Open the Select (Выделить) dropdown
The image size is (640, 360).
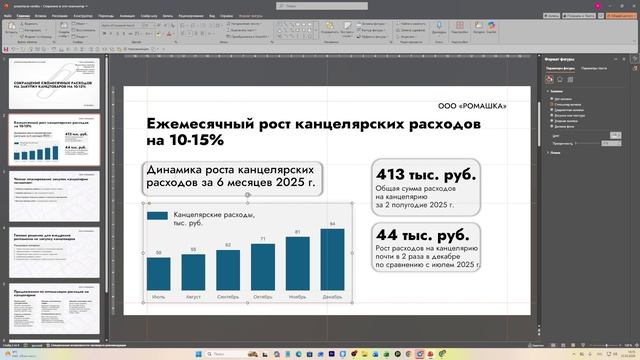tap(406, 36)
